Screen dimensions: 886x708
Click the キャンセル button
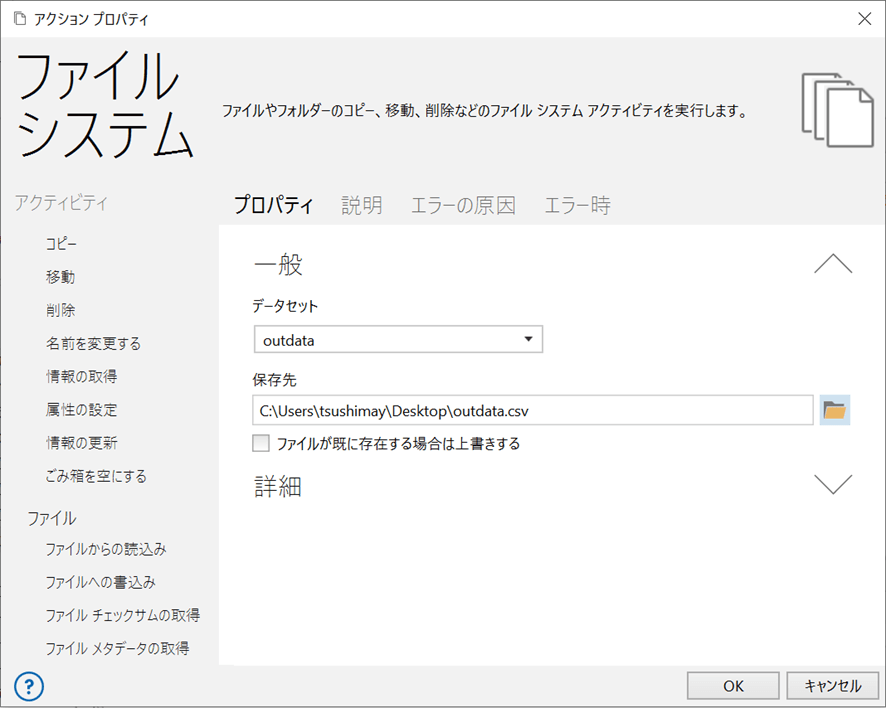(832, 686)
